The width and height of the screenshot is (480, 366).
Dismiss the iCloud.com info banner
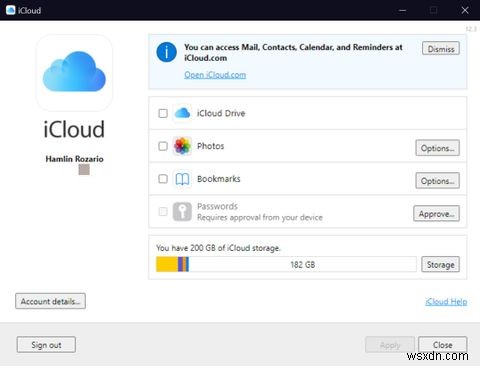coord(441,49)
